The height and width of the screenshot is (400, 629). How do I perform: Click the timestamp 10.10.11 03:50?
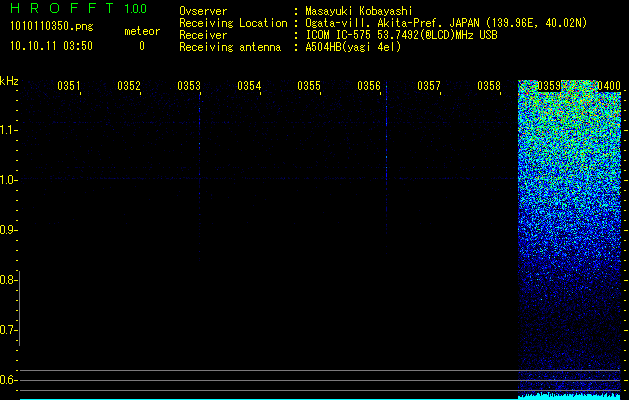click(51, 46)
